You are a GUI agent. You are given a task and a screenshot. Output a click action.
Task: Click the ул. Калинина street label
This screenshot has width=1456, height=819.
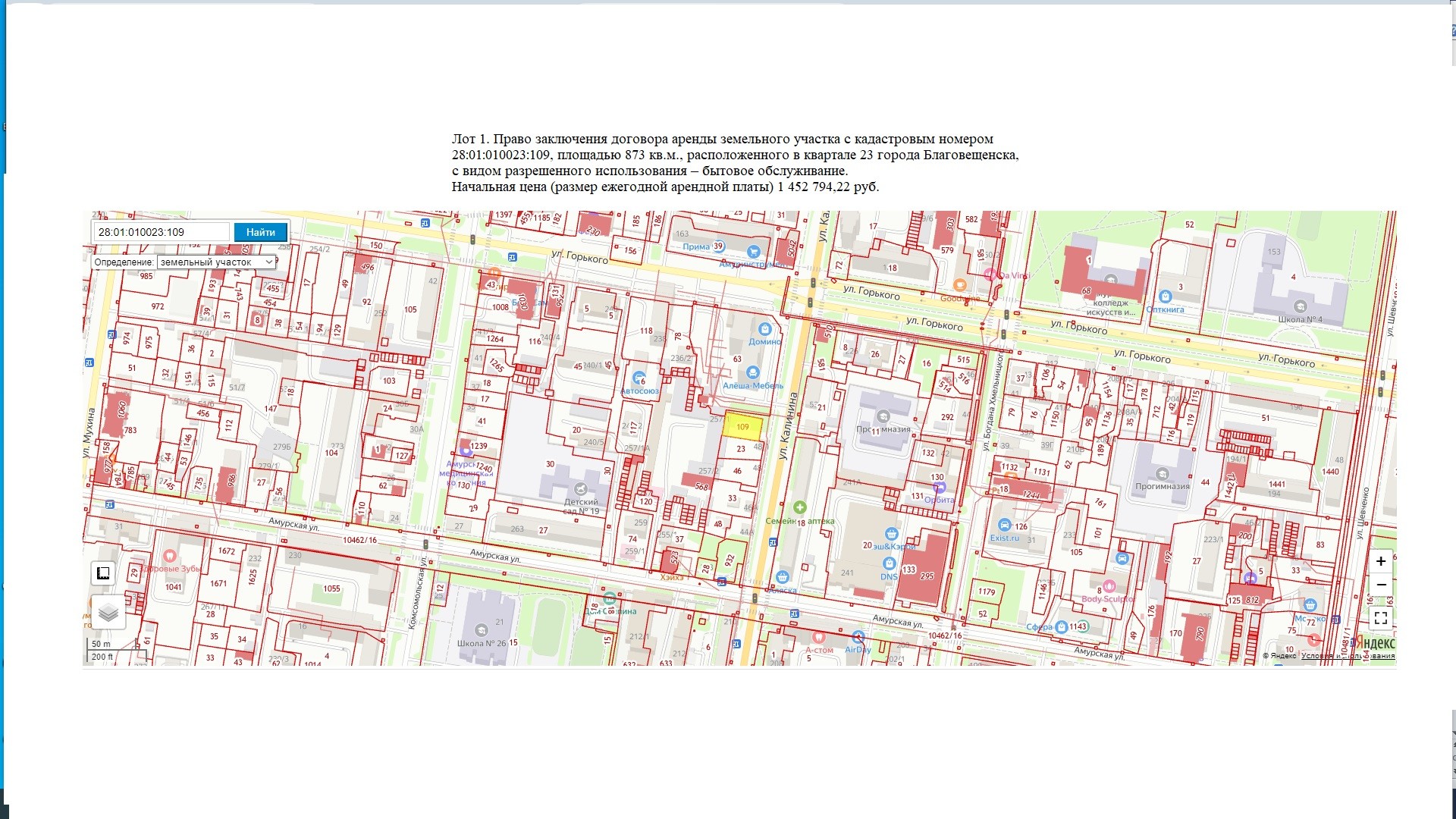click(789, 425)
